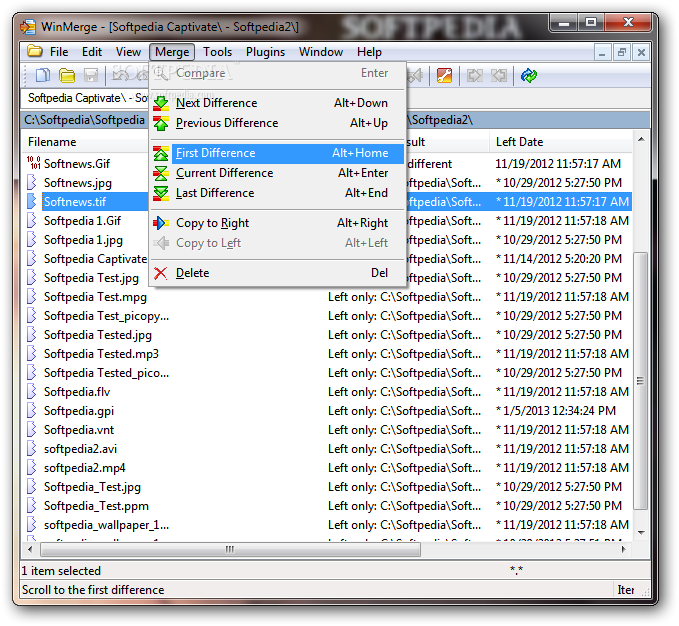
Task: Click the file icon beside Softpedia.flv
Action: tap(32, 391)
